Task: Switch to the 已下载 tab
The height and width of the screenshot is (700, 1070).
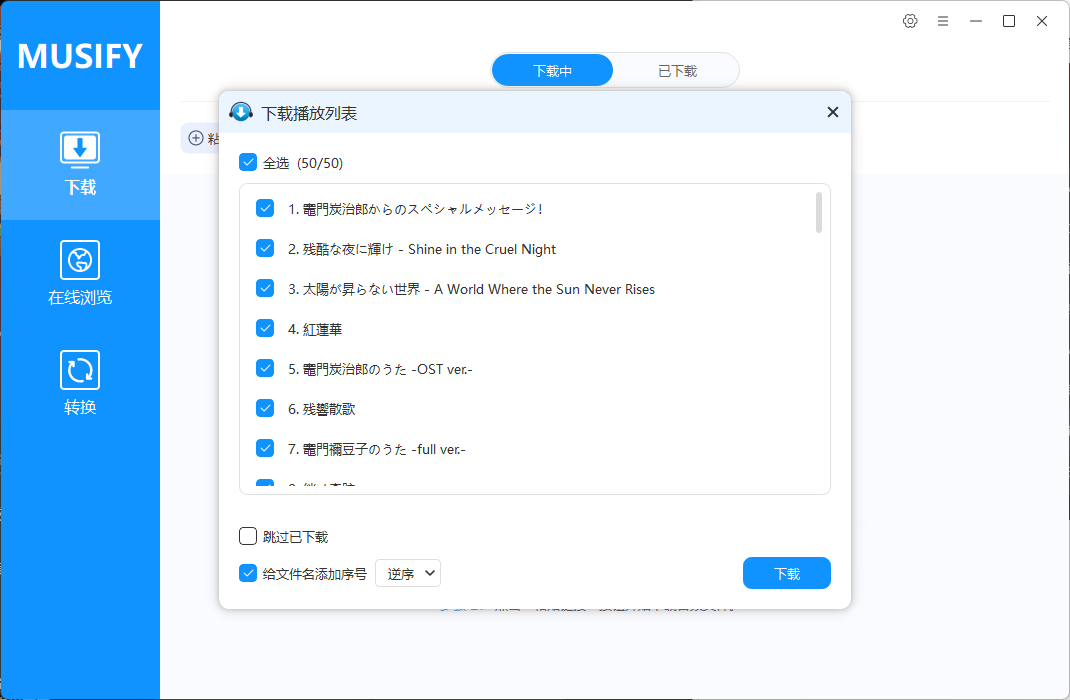Action: tap(677, 70)
